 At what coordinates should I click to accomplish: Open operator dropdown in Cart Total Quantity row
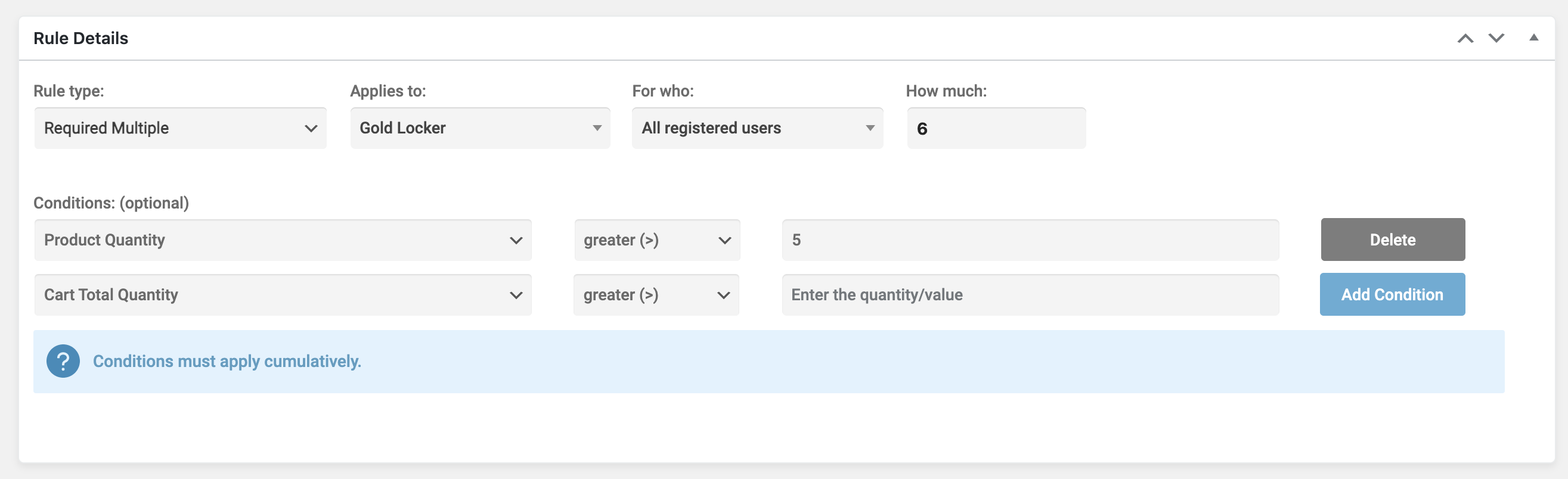656,294
